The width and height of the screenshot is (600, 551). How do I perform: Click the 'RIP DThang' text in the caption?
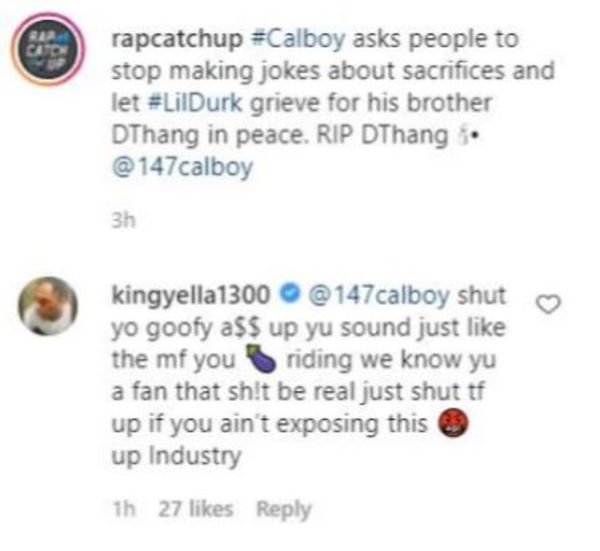pos(382,135)
